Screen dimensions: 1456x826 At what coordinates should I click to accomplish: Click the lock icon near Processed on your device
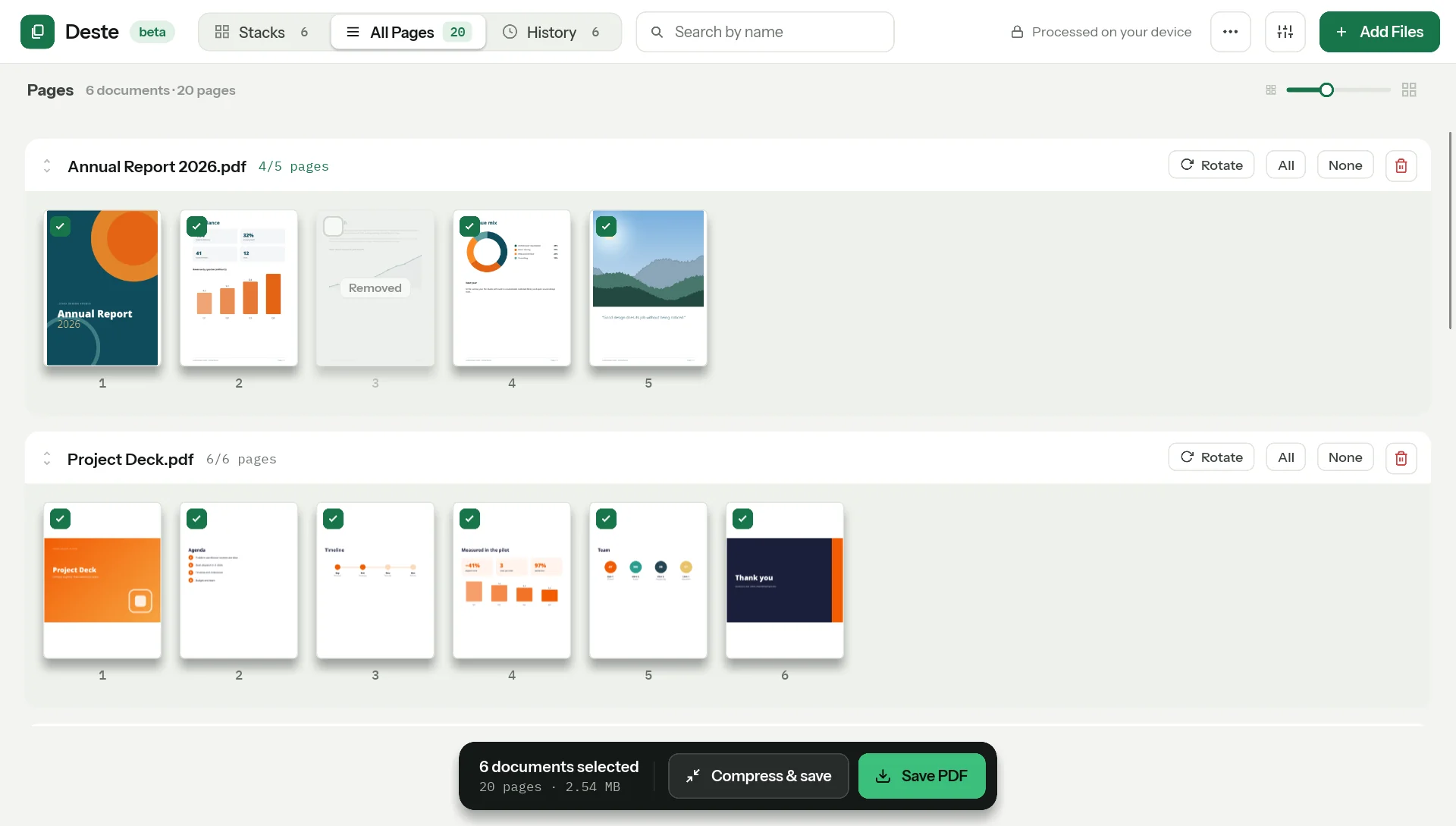click(x=1017, y=32)
